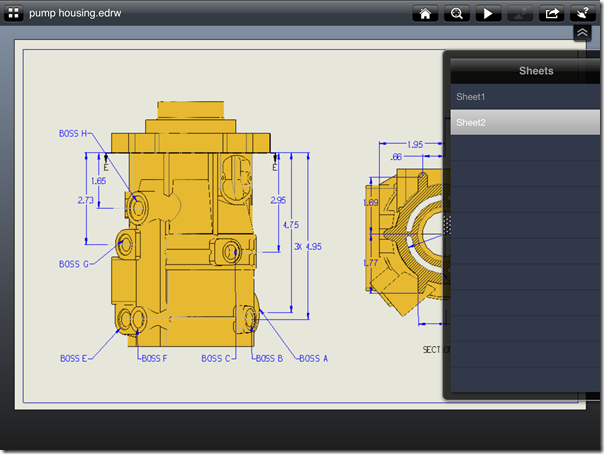Open the file browser grid icon
604x454 pixels.
tap(13, 13)
